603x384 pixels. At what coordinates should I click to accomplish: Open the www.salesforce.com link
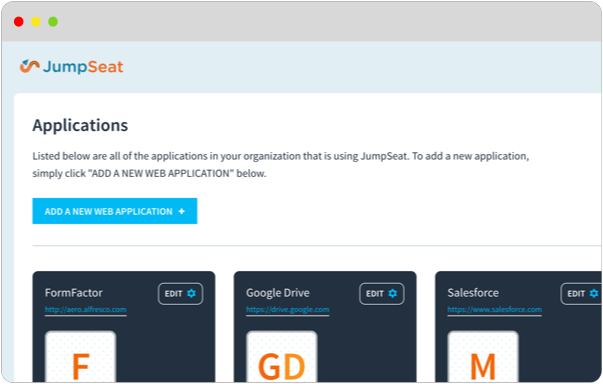point(495,310)
